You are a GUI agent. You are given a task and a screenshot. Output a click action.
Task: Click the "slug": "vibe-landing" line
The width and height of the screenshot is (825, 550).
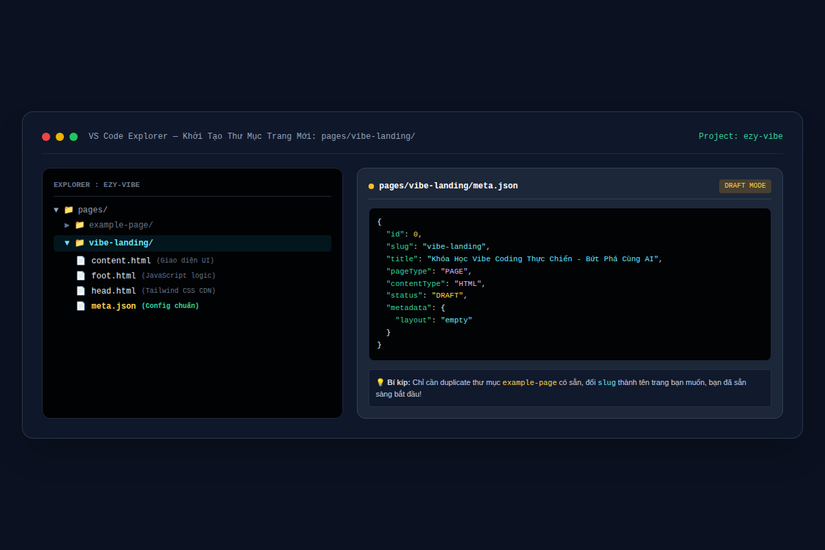[x=438, y=247]
